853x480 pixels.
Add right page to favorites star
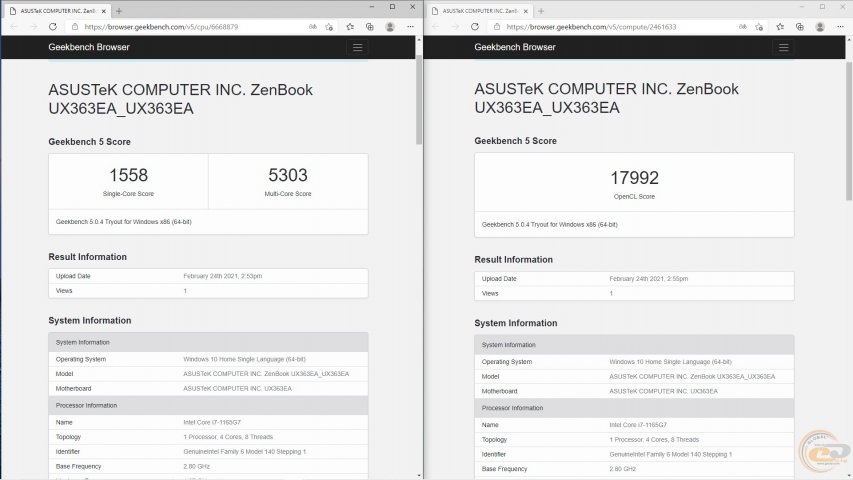[759, 27]
